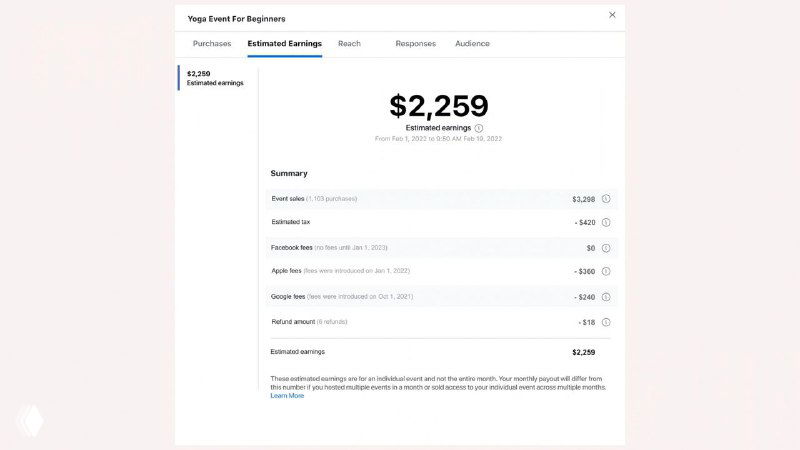Close the Yoga Event dialog

coord(612,15)
